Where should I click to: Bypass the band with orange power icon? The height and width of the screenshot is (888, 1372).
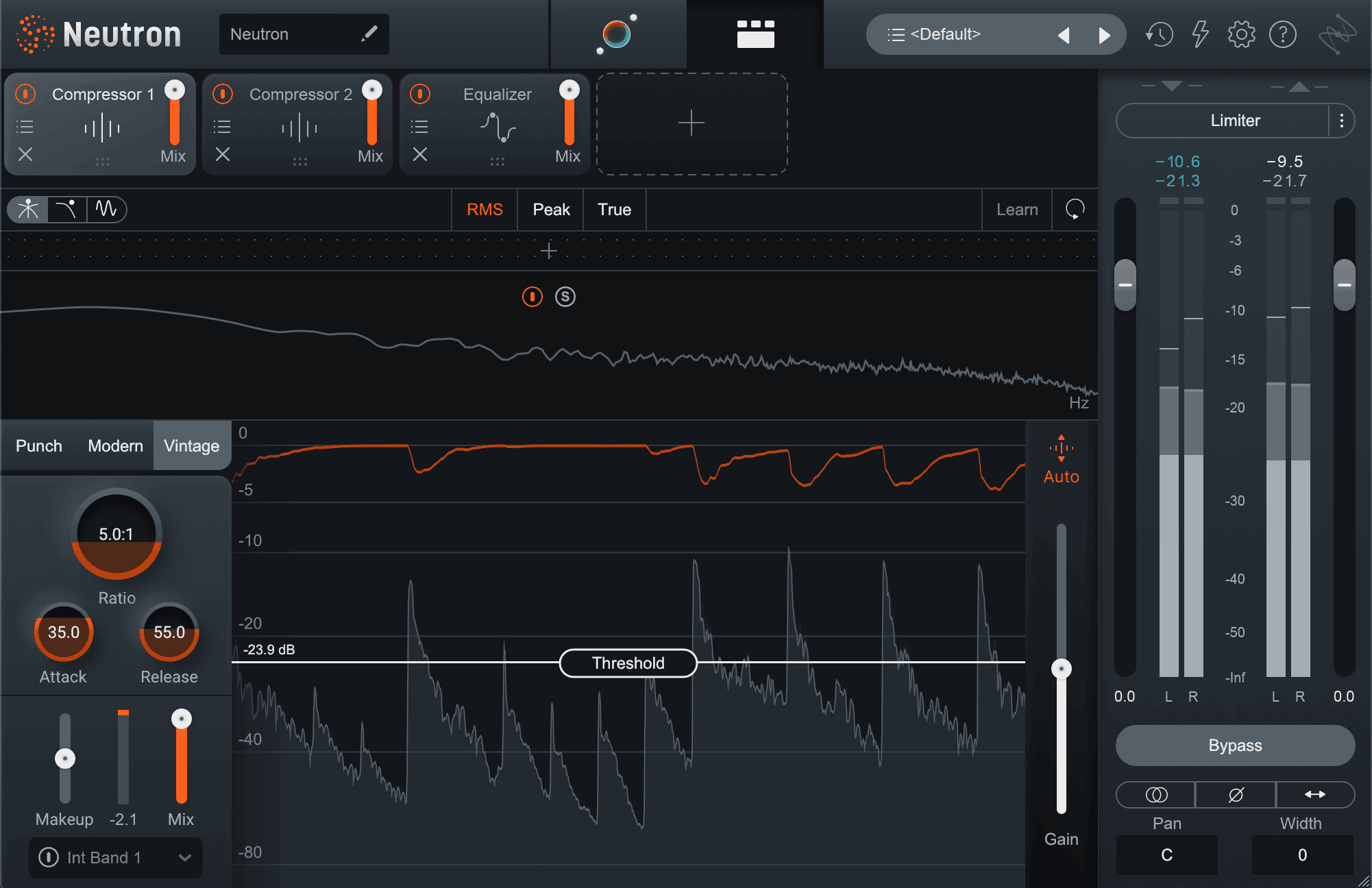[x=532, y=297]
